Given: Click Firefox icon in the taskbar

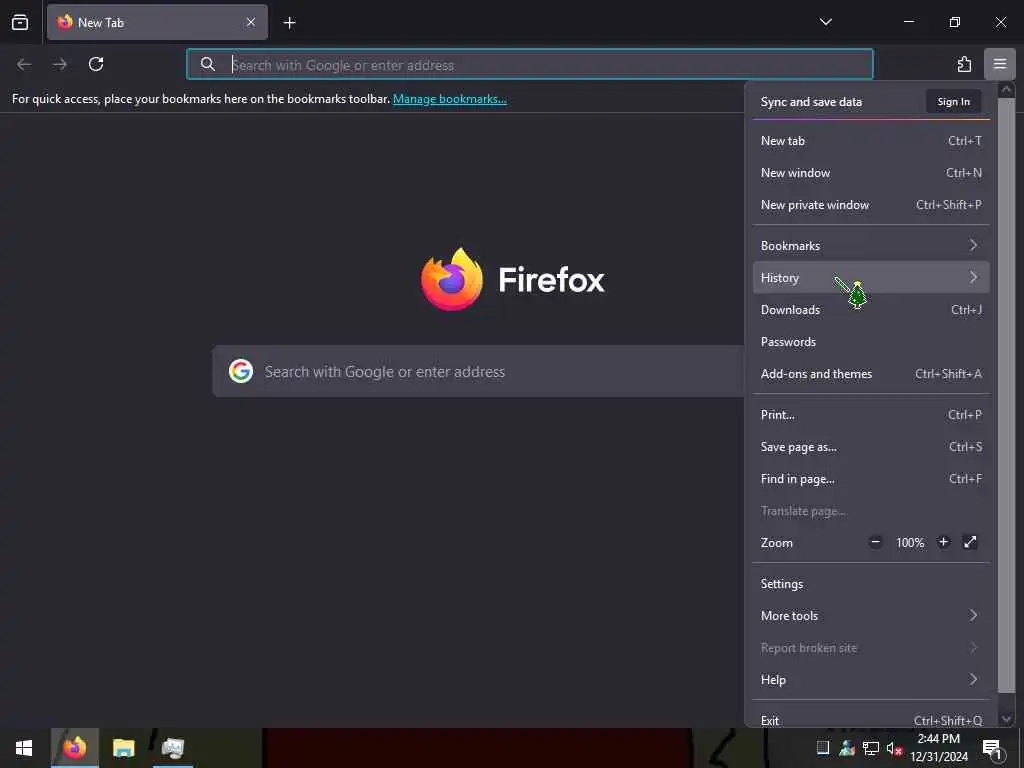Looking at the screenshot, I should point(74,748).
